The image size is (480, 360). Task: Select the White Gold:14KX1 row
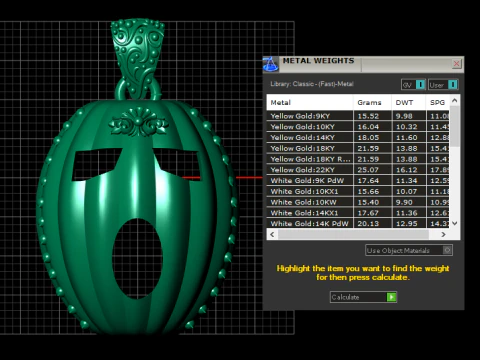click(358, 213)
